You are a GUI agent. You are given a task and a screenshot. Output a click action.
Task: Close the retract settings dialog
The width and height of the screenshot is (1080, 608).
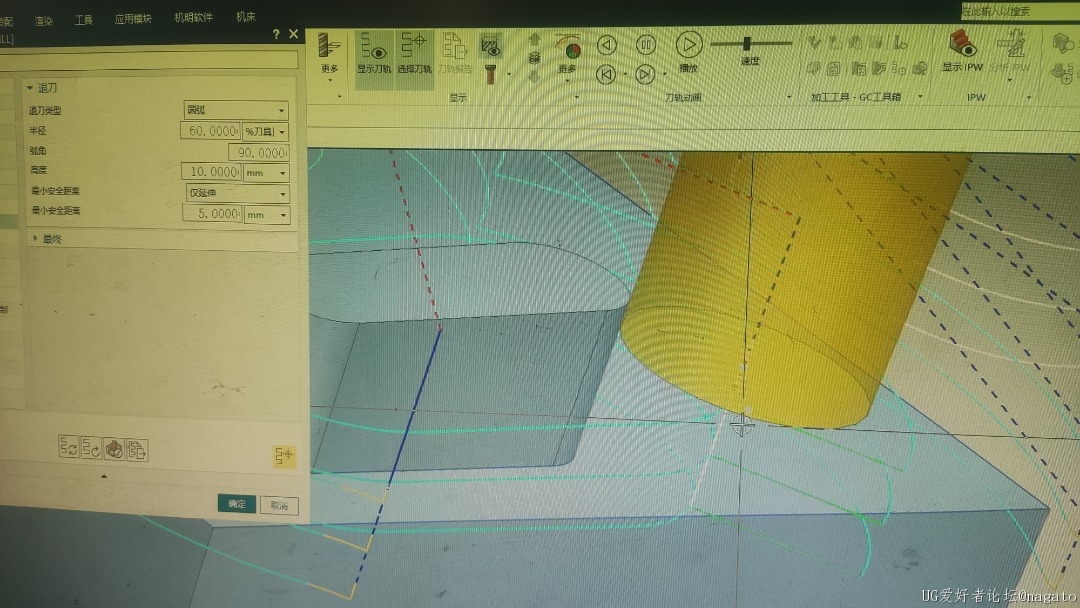tap(293, 33)
